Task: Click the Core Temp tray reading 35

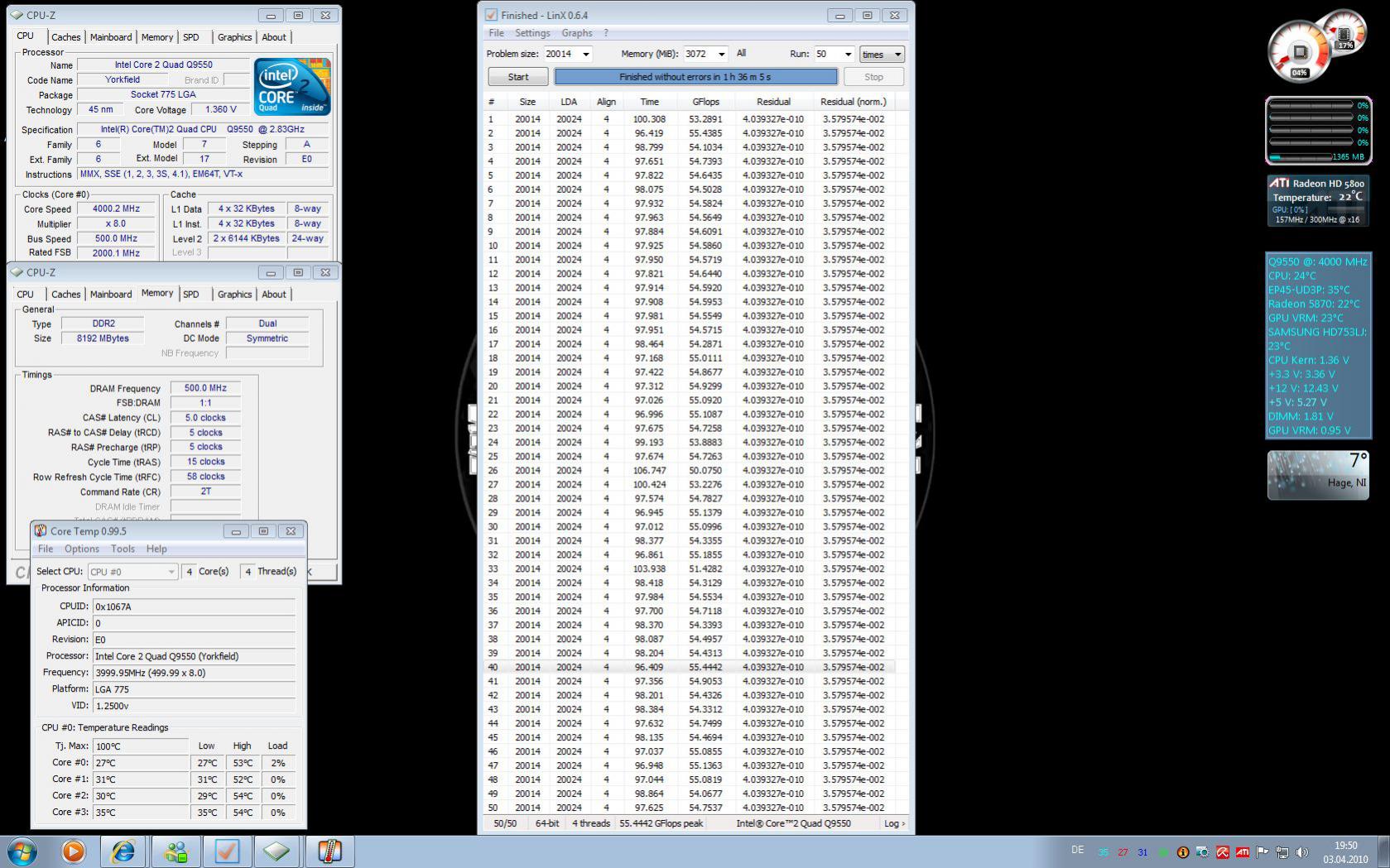Action: (x=1103, y=852)
